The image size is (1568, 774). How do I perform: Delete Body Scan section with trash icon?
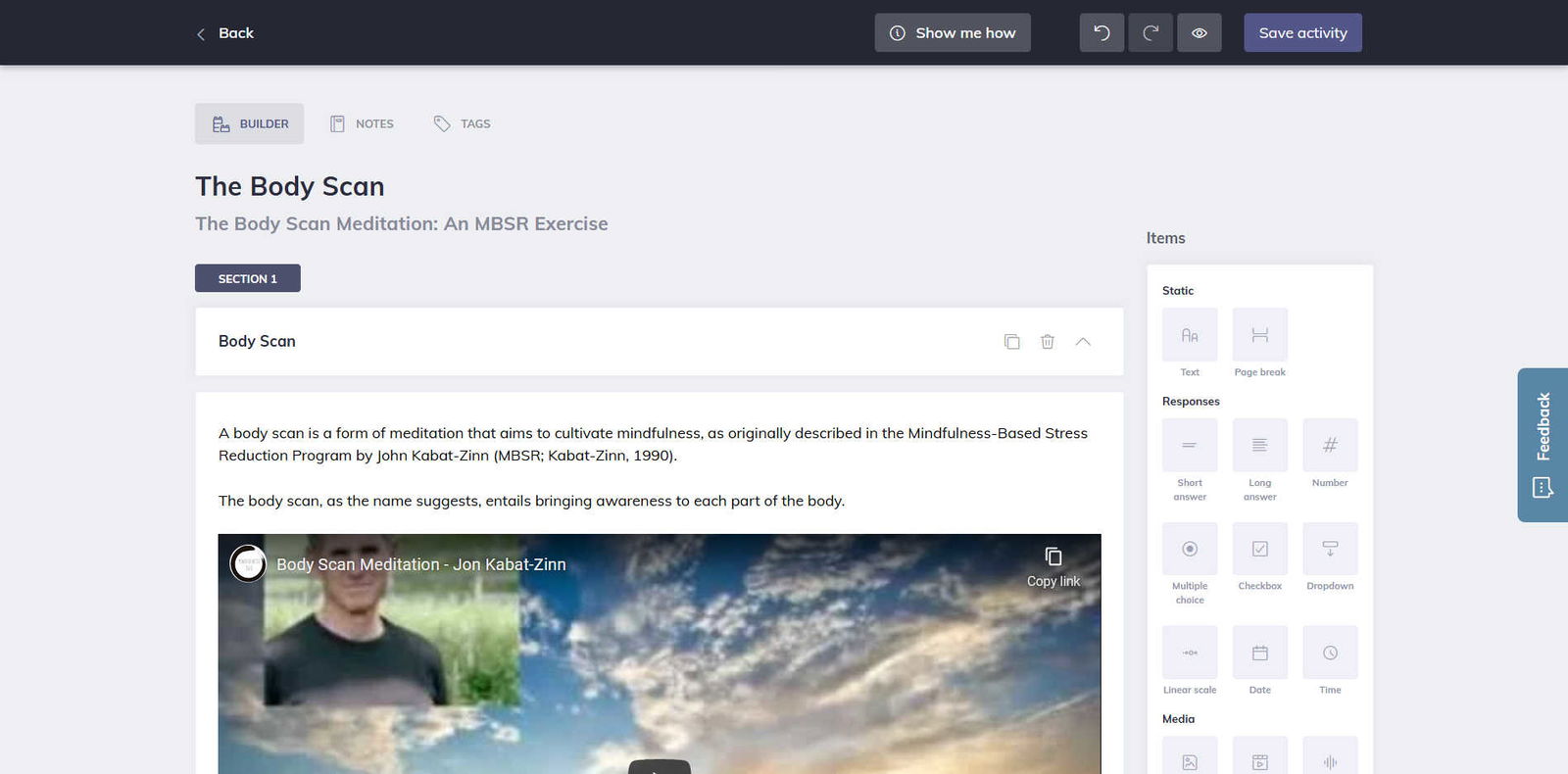1047,342
